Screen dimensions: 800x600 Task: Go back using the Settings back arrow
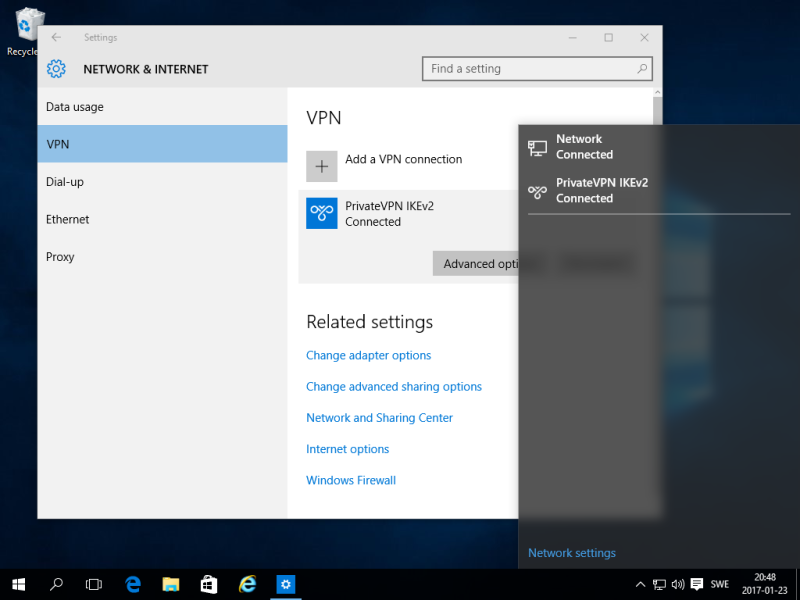[x=56, y=38]
